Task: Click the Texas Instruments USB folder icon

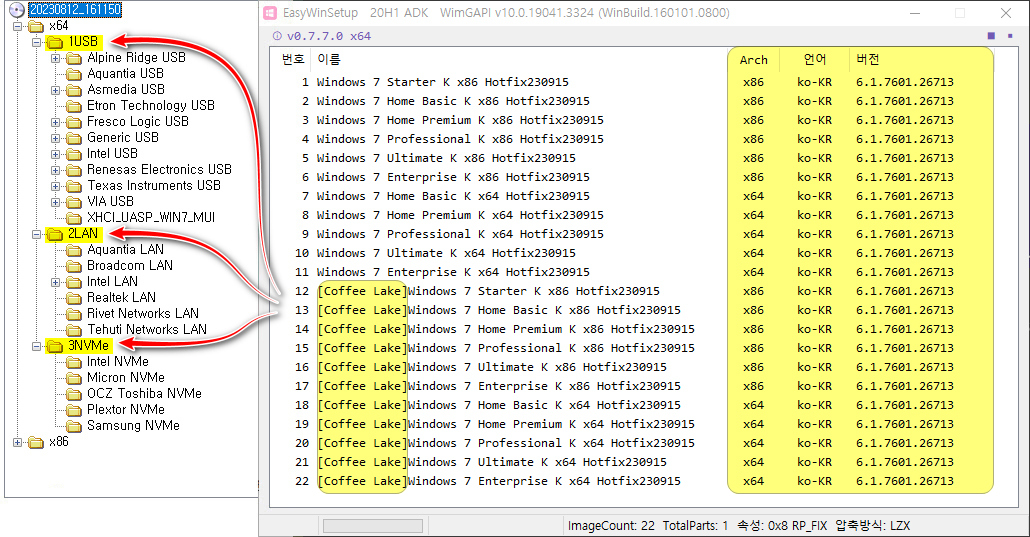Action: (74, 186)
